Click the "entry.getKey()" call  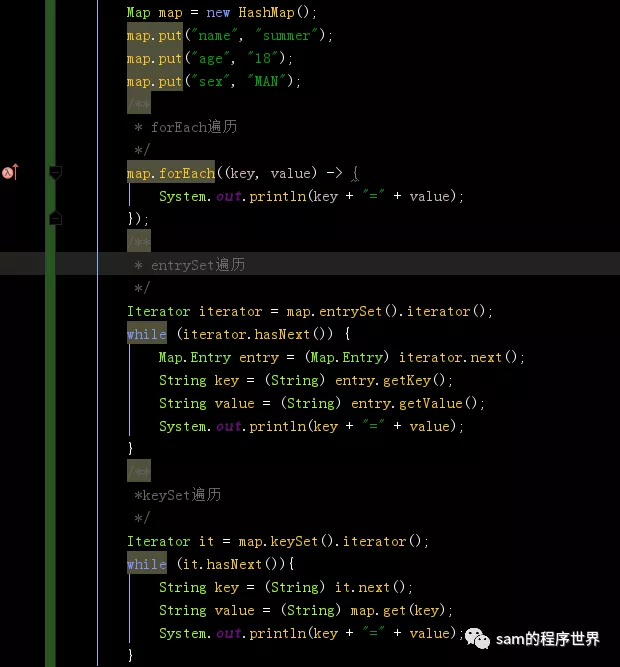390,380
